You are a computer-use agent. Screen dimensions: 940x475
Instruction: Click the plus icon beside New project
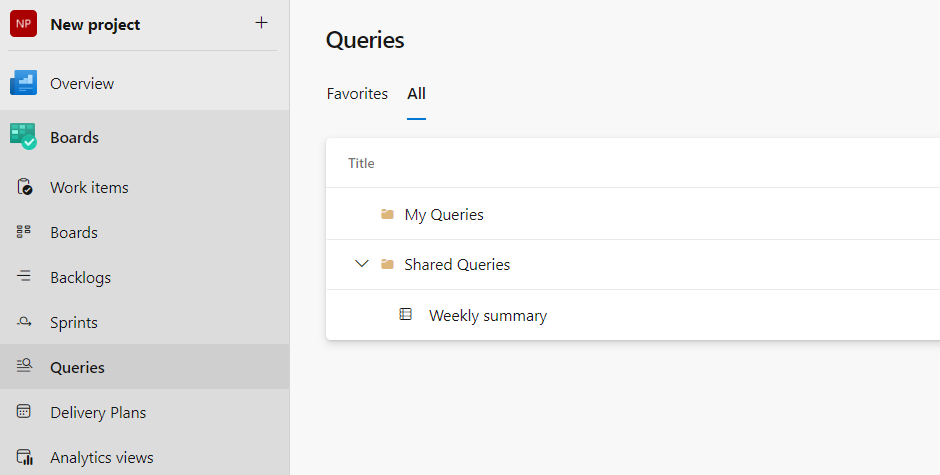261,23
